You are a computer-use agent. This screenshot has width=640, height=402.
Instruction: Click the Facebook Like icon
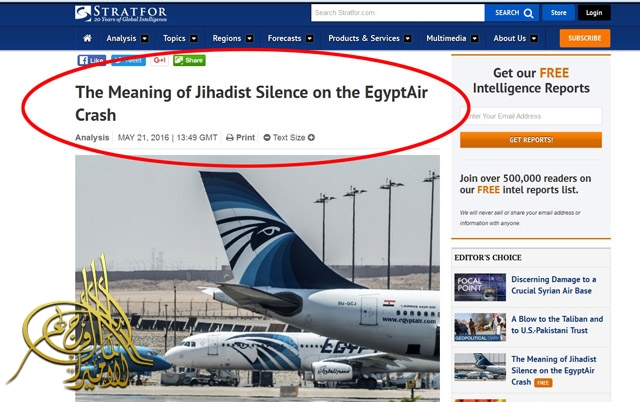coord(92,60)
